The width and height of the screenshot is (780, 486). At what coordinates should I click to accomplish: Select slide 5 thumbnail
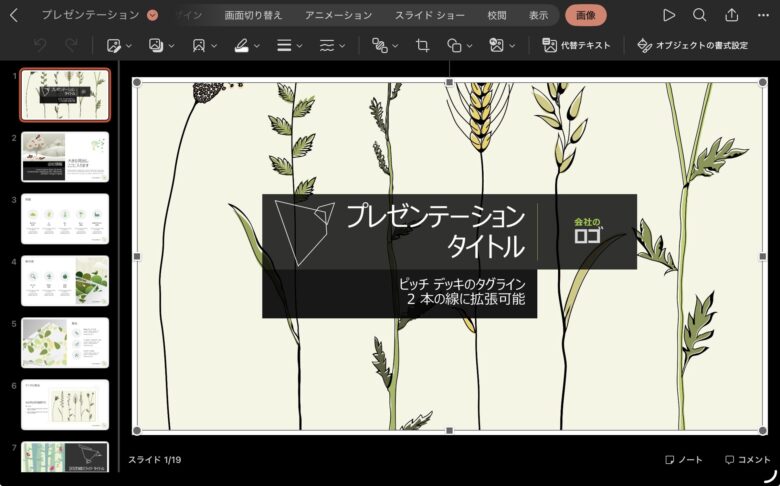[x=65, y=343]
